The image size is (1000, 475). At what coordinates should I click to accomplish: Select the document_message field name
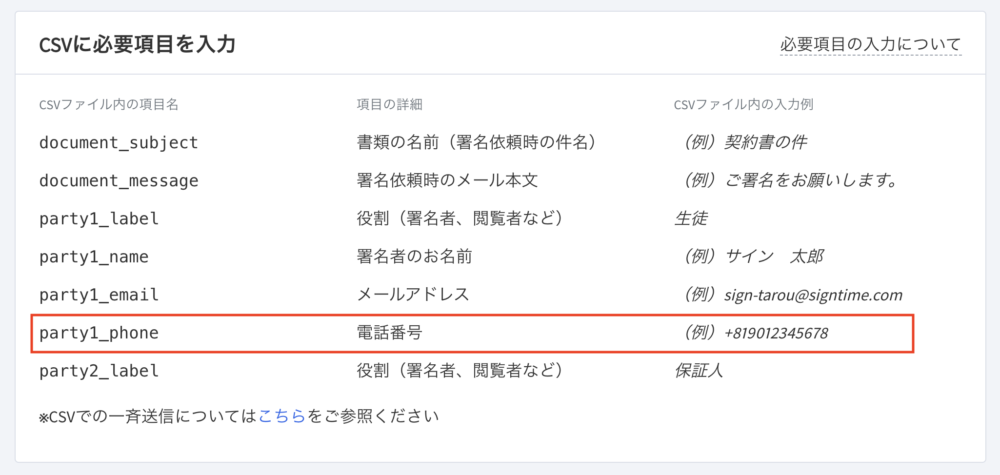[119, 180]
